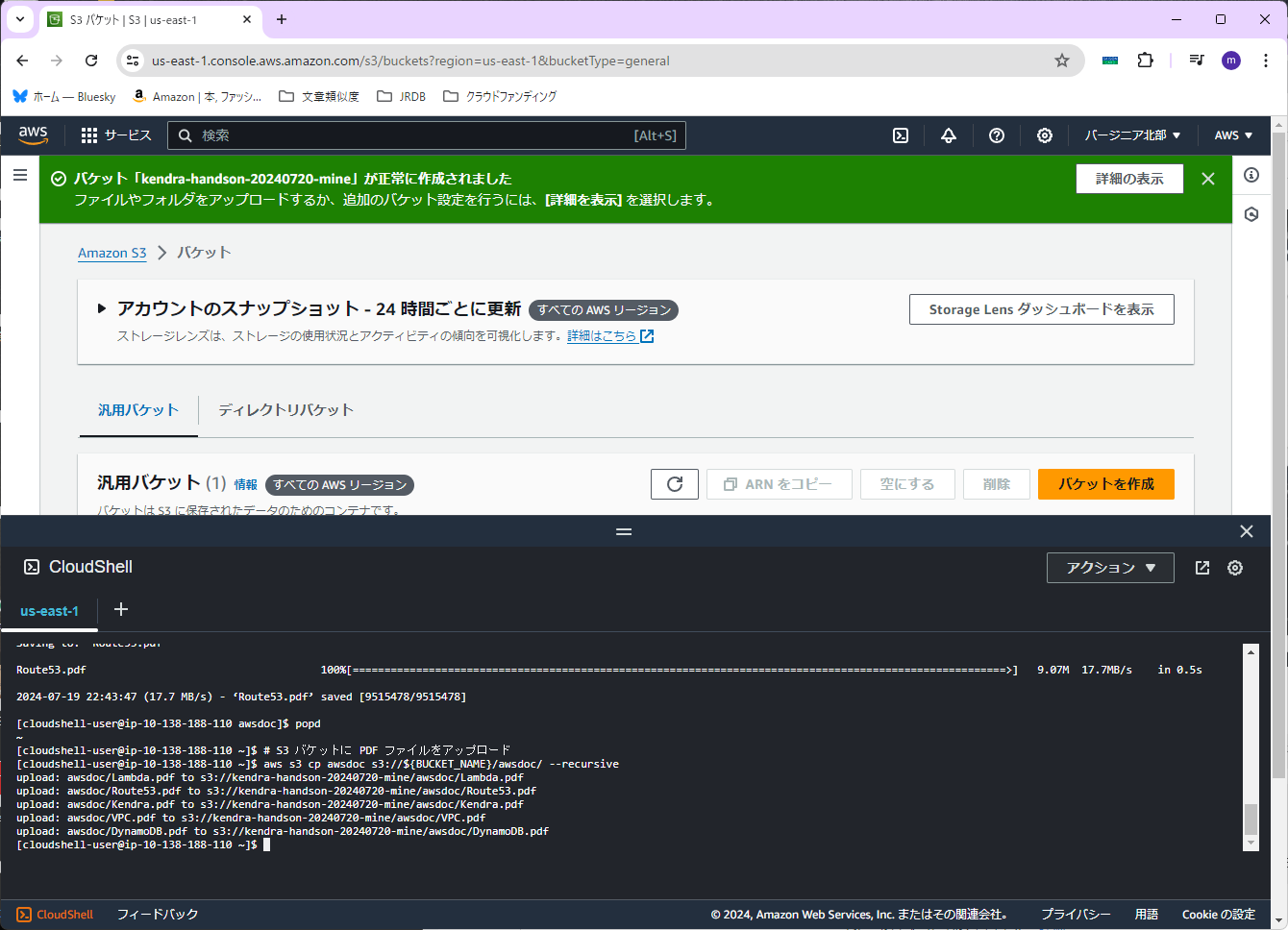The height and width of the screenshot is (930, 1288).
Task: Open CloudShell preferences gear
Action: [1235, 568]
